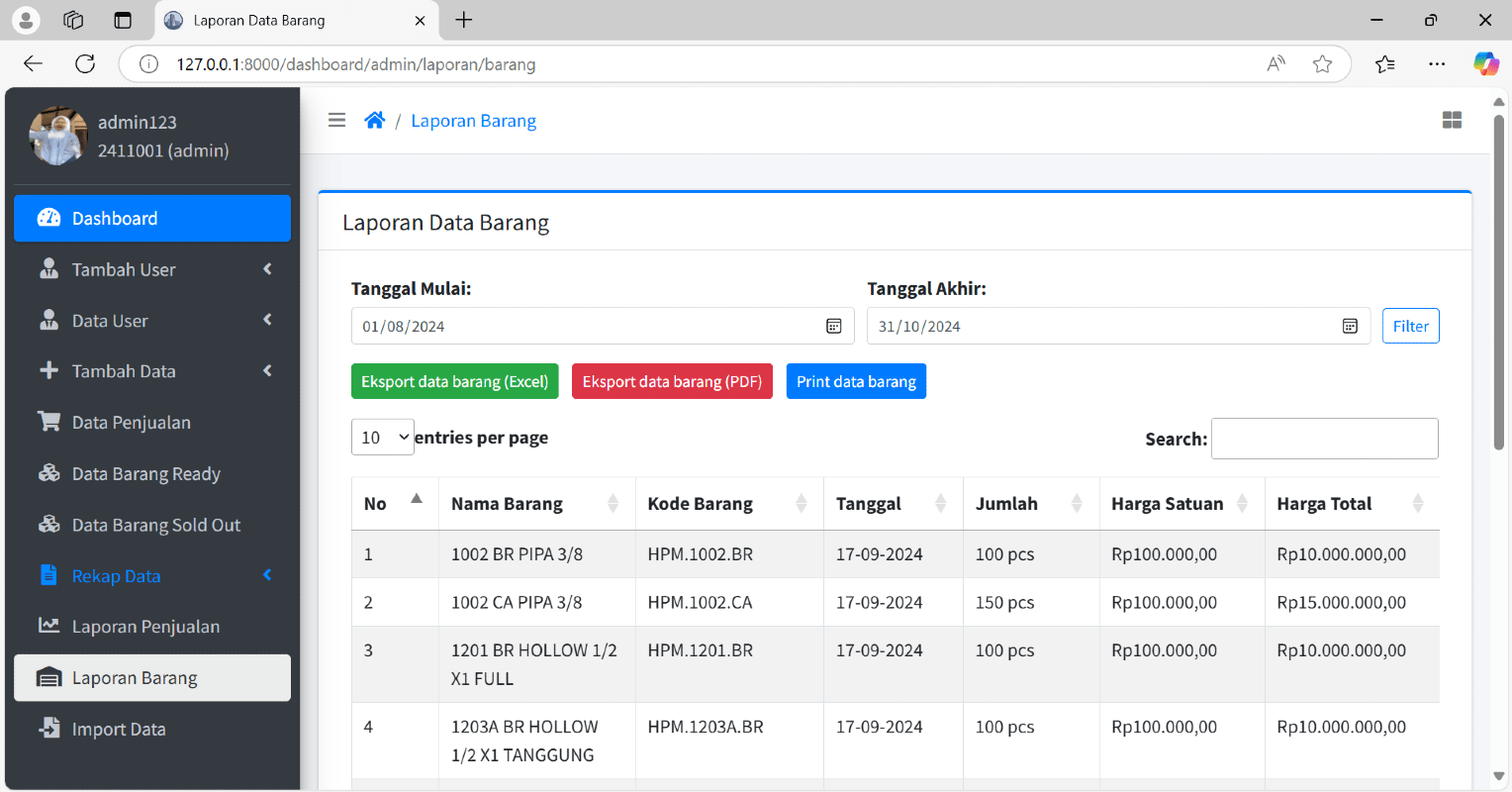Image resolution: width=1512 pixels, height=792 pixels.
Task: Toggle the sidebar hamburger menu icon
Action: (336, 120)
